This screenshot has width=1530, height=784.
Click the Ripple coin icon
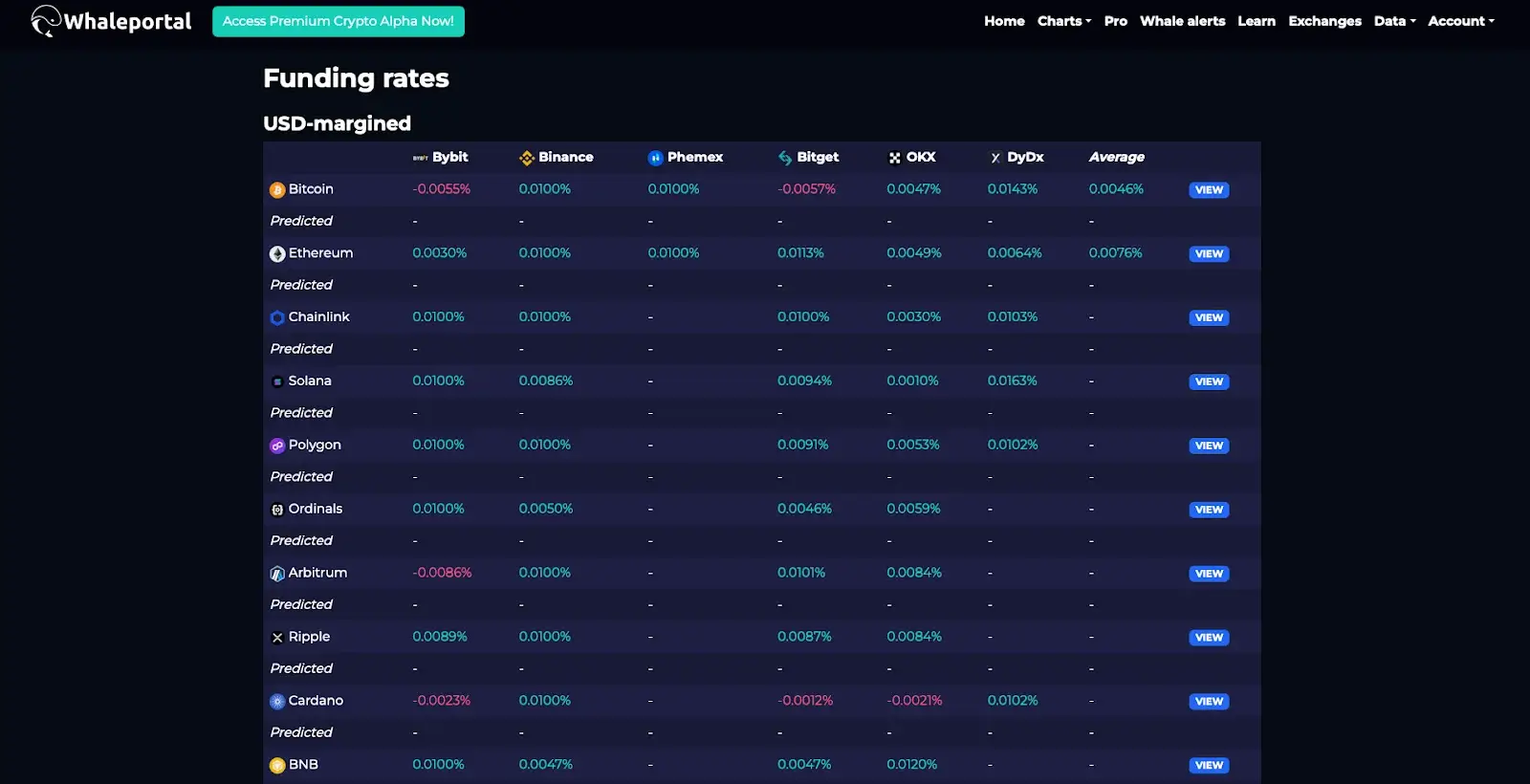pos(277,638)
